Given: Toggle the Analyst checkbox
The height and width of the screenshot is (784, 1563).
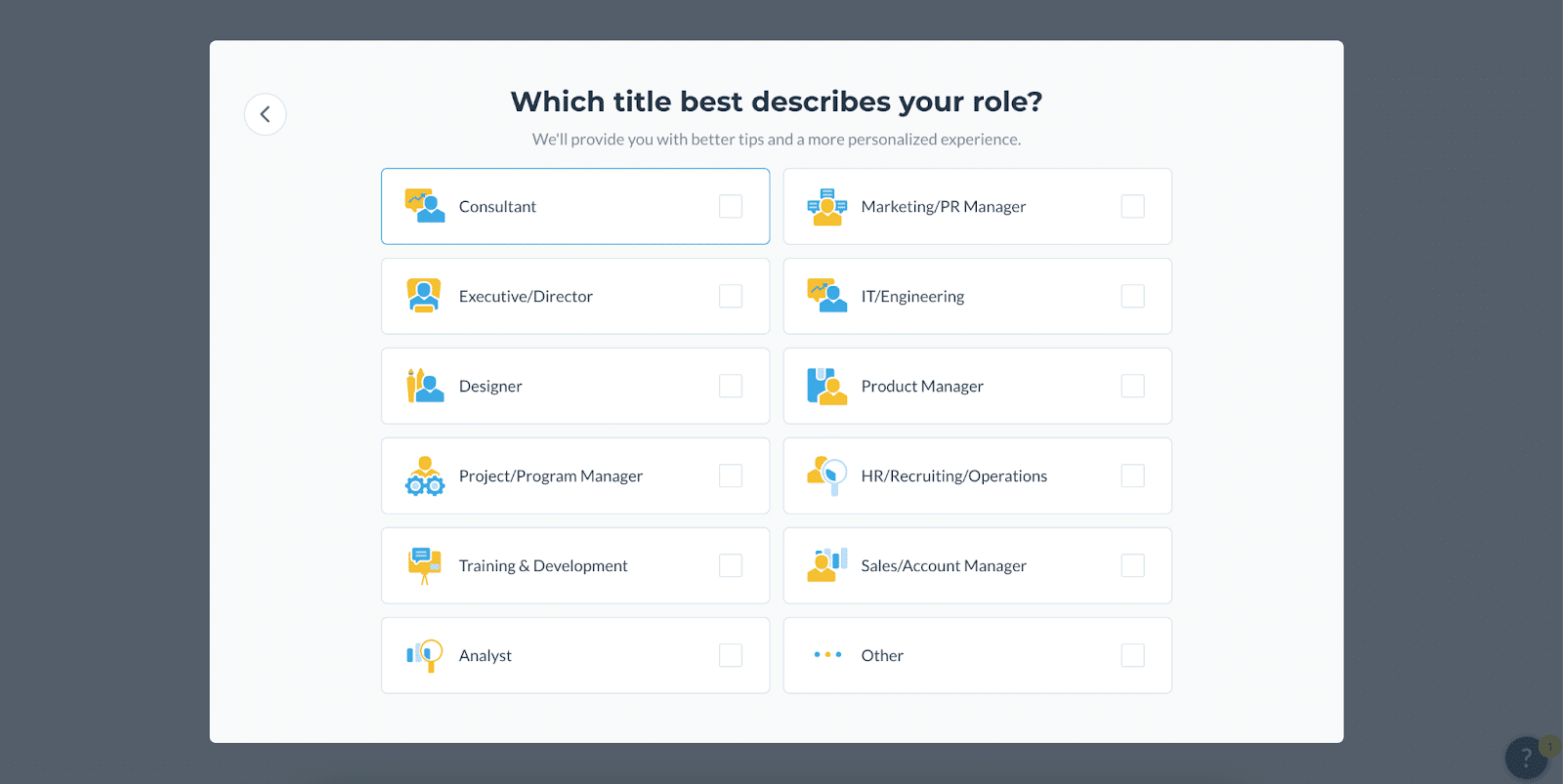Looking at the screenshot, I should pos(731,655).
